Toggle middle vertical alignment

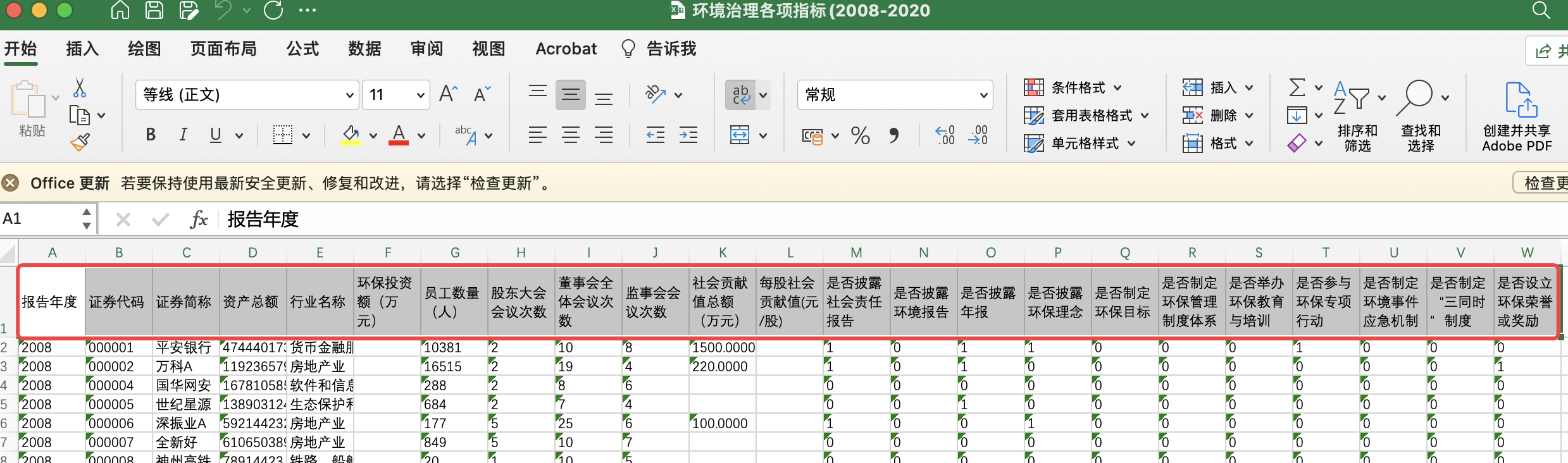571,95
